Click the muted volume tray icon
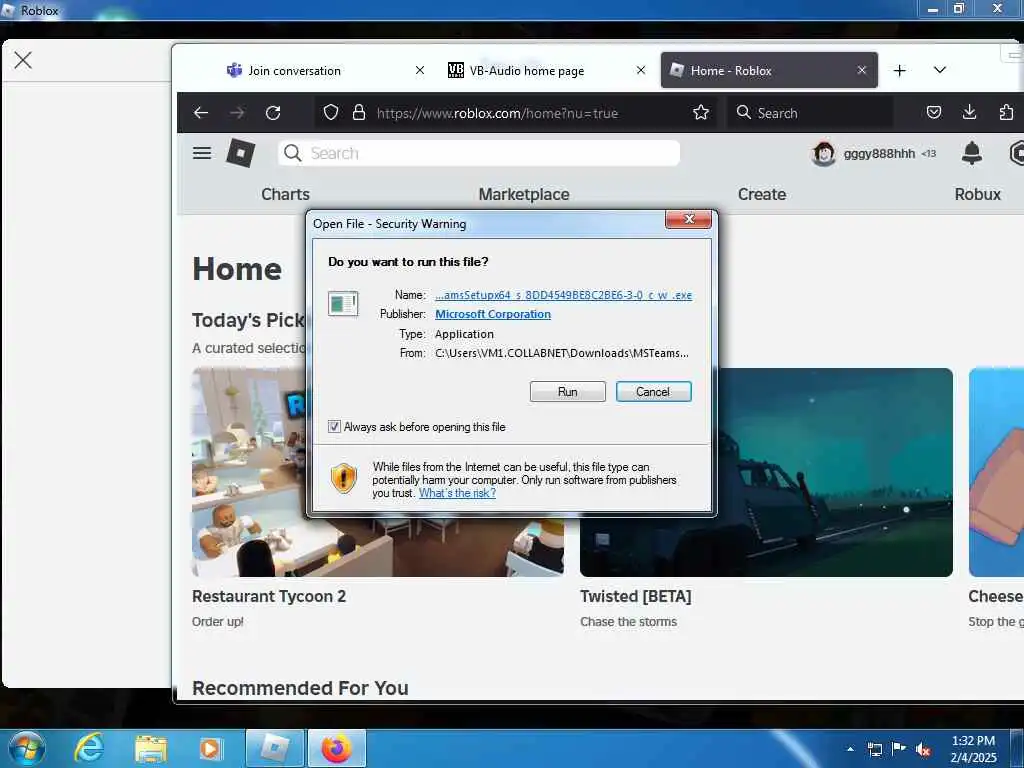The width and height of the screenshot is (1024, 768). pyautogui.click(x=923, y=750)
